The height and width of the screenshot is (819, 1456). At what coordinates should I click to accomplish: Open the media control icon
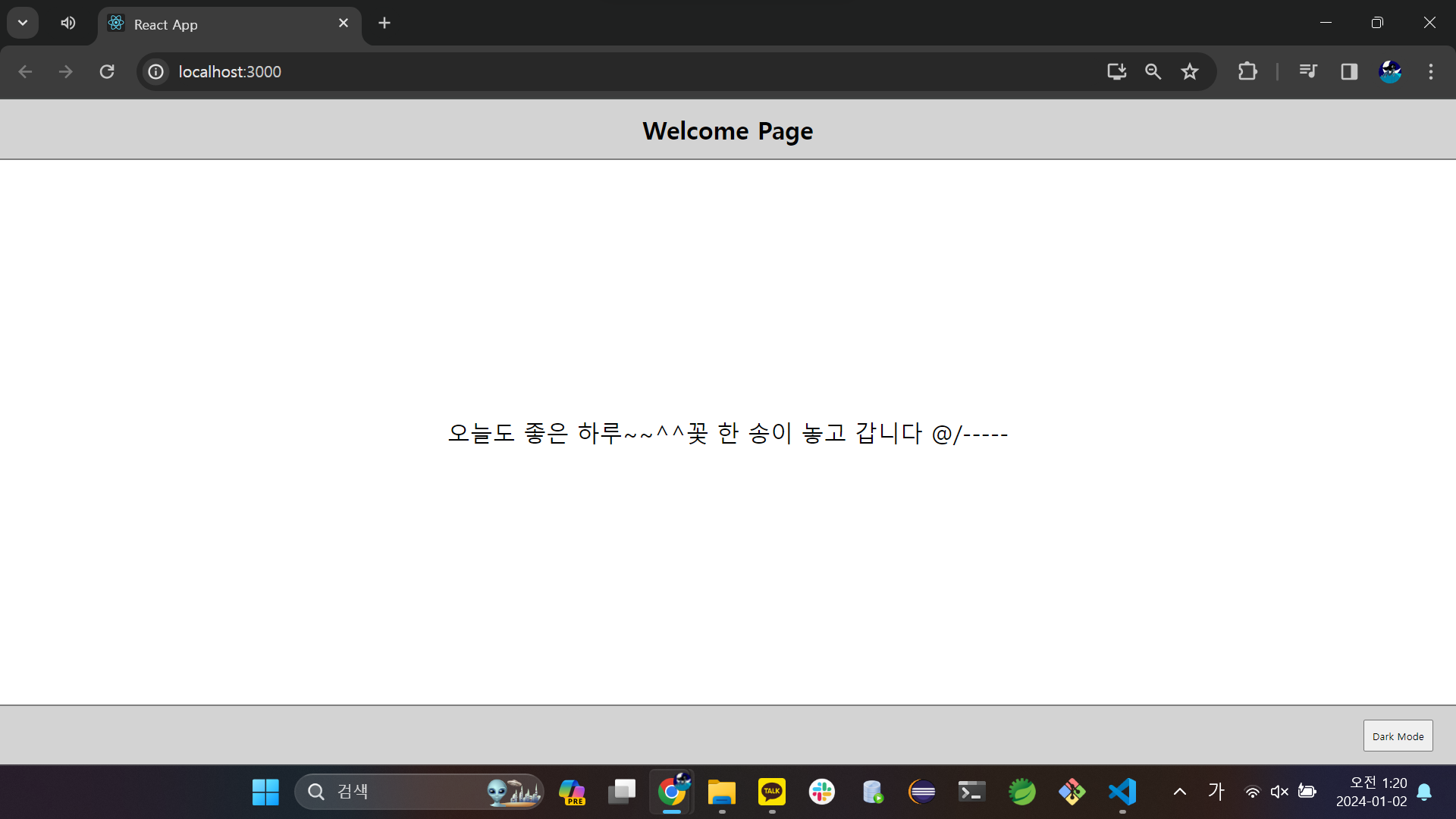coord(1308,71)
